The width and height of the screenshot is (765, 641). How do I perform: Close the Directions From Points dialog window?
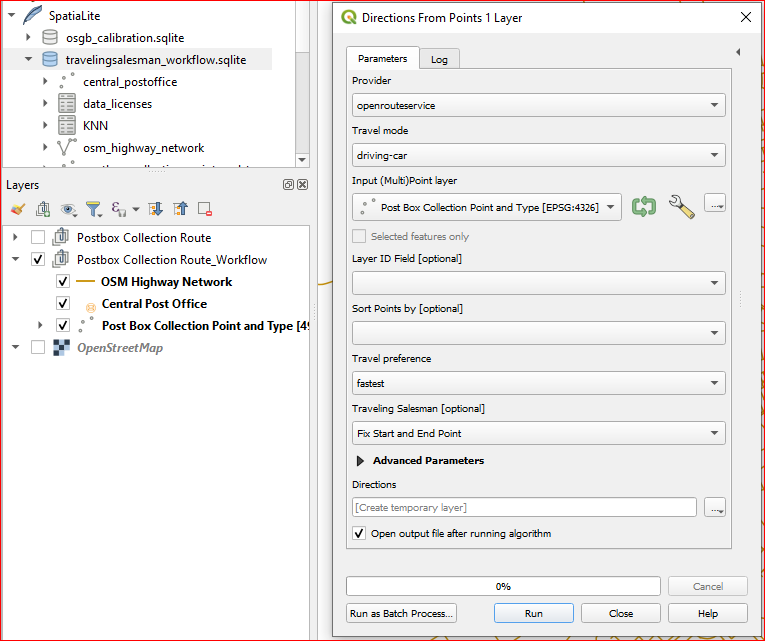[745, 18]
